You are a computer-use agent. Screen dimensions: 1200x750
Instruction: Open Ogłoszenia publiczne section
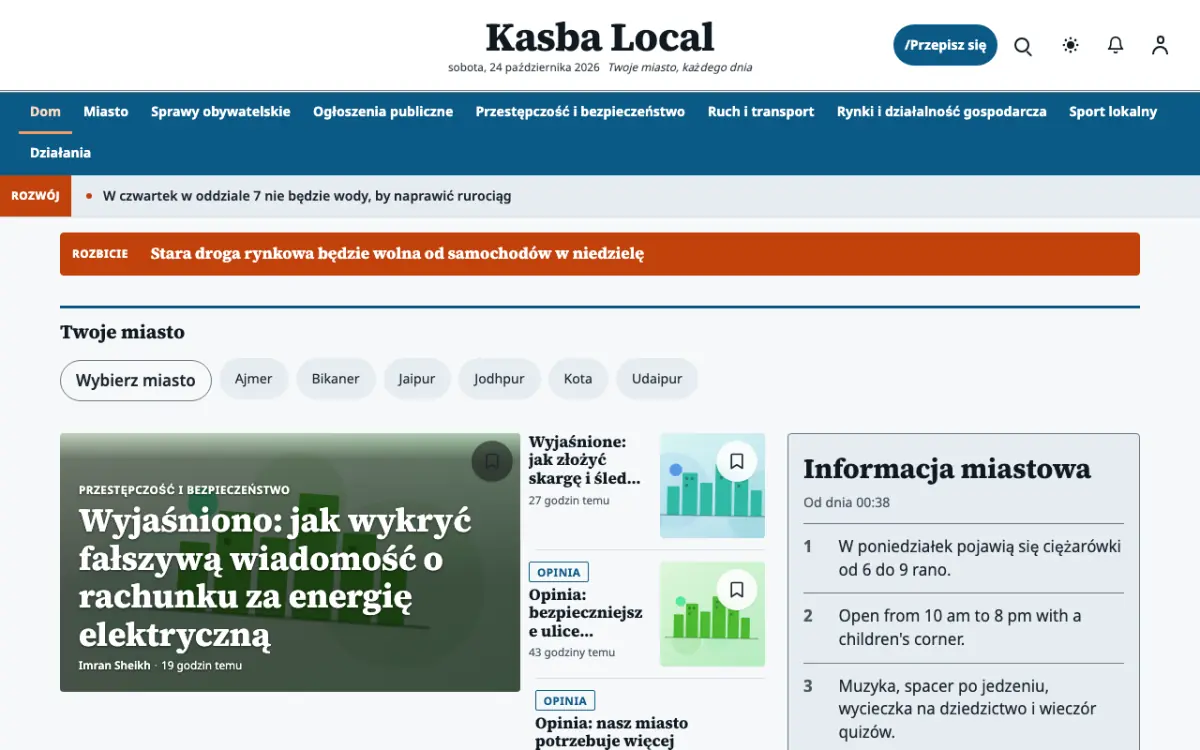(x=383, y=112)
